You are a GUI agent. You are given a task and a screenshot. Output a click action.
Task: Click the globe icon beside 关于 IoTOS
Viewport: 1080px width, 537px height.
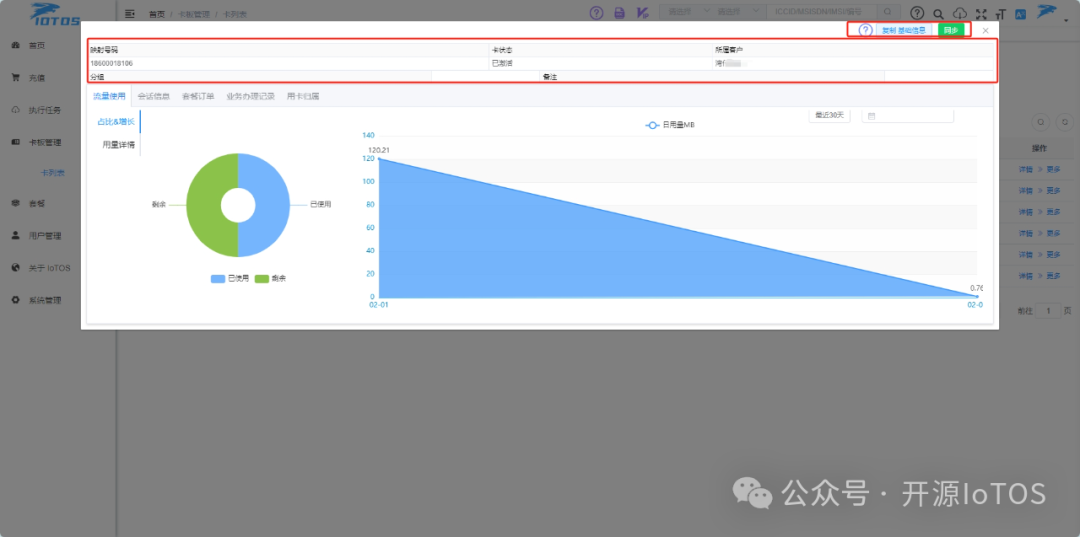pyautogui.click(x=15, y=268)
